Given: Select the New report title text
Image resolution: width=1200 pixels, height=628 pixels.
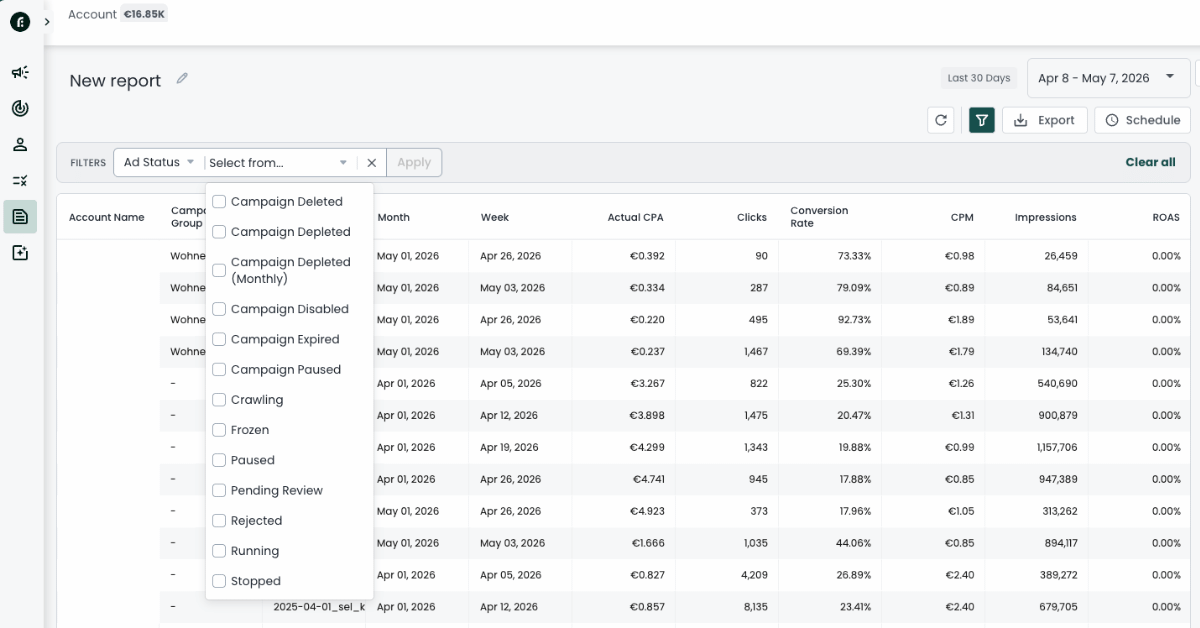Looking at the screenshot, I should (115, 81).
